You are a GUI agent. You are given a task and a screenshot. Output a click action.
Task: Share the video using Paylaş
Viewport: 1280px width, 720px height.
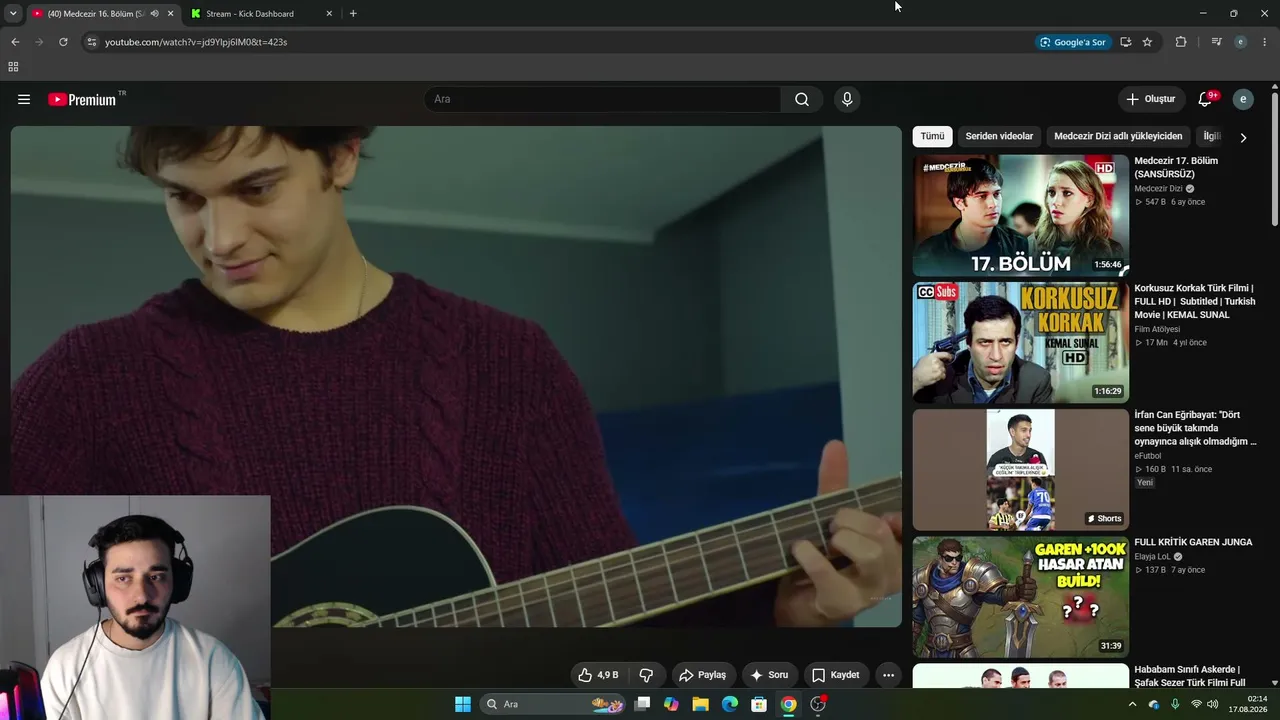tap(702, 675)
